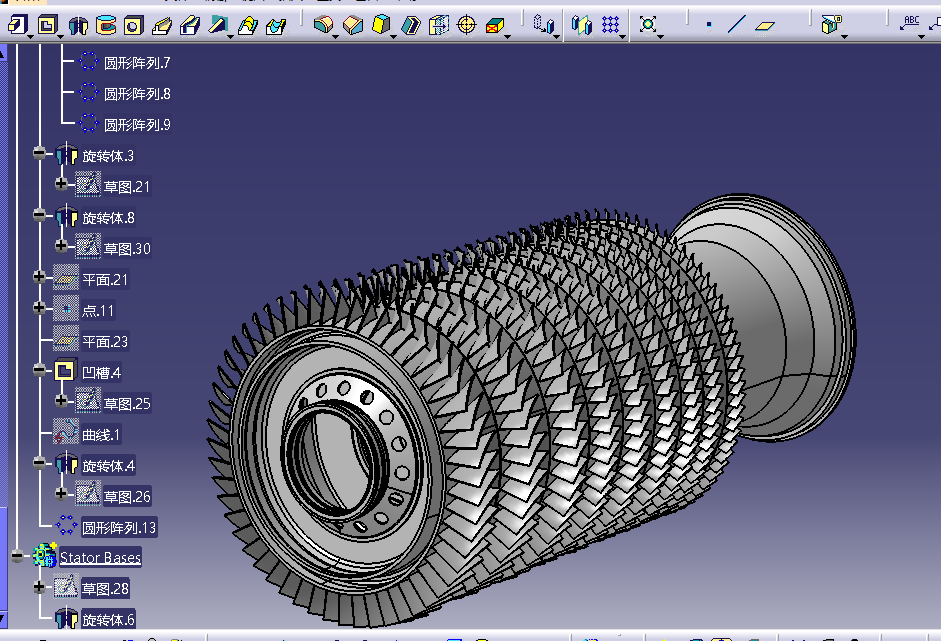Select the Multi-sections Solid tool
Screen dimensions: 941x641
[248, 25]
